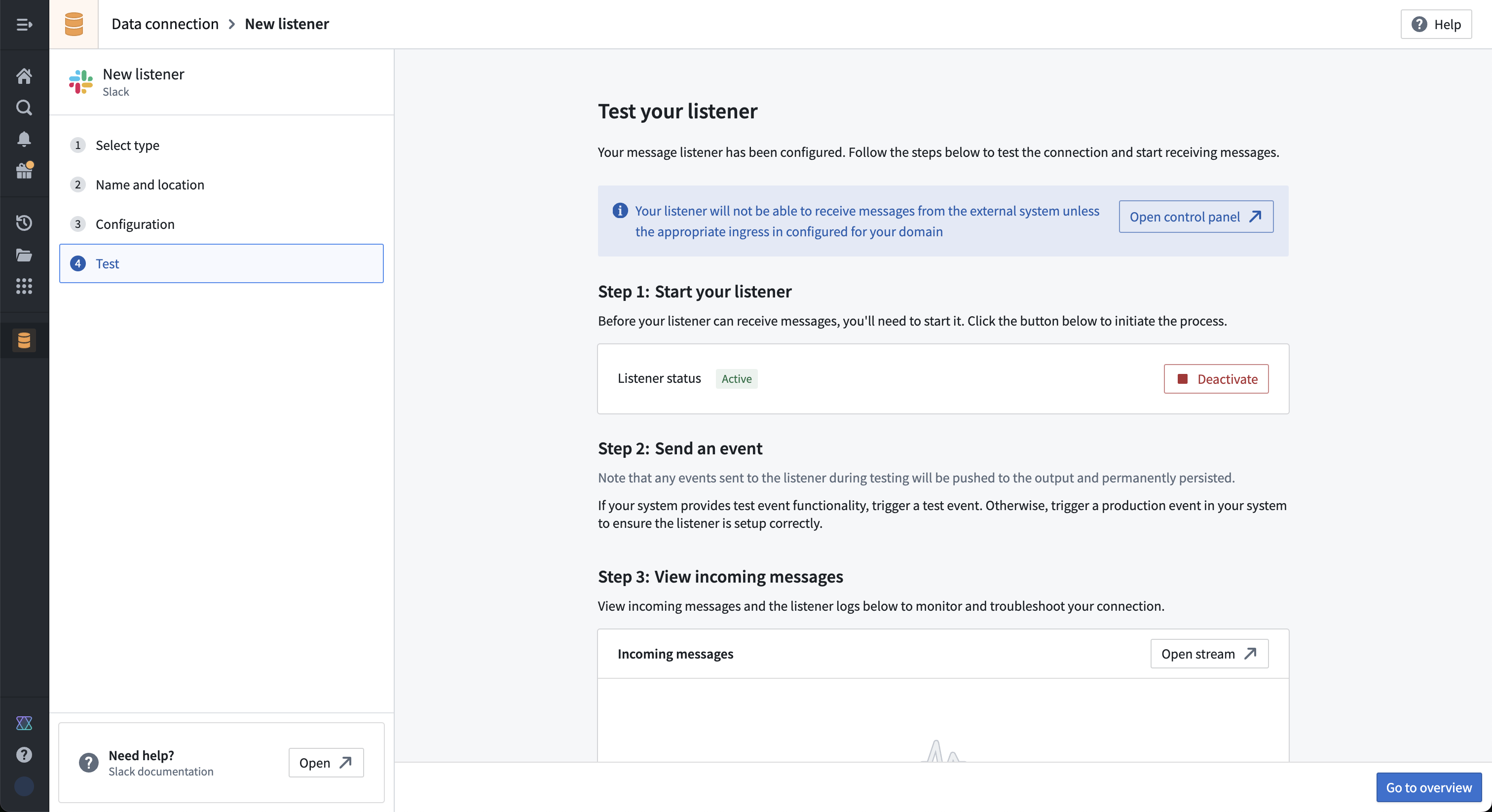Go to the Name and location step

pyautogui.click(x=149, y=185)
